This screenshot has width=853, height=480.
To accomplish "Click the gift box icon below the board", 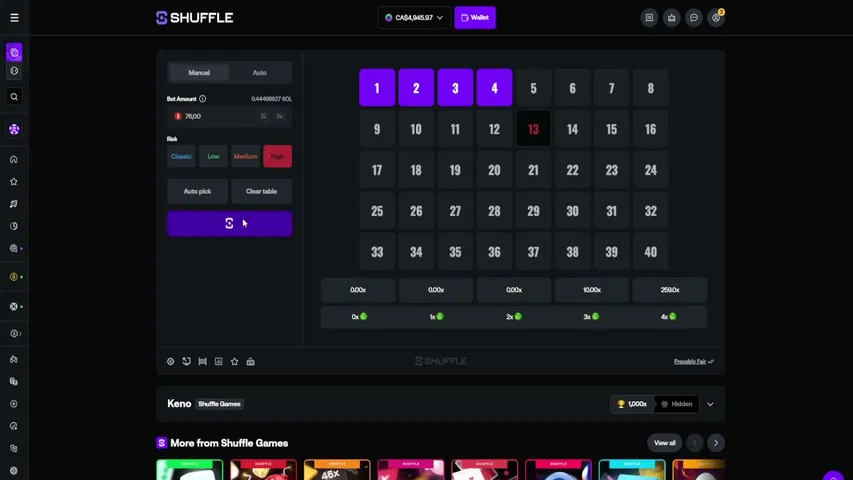I will tap(250, 361).
